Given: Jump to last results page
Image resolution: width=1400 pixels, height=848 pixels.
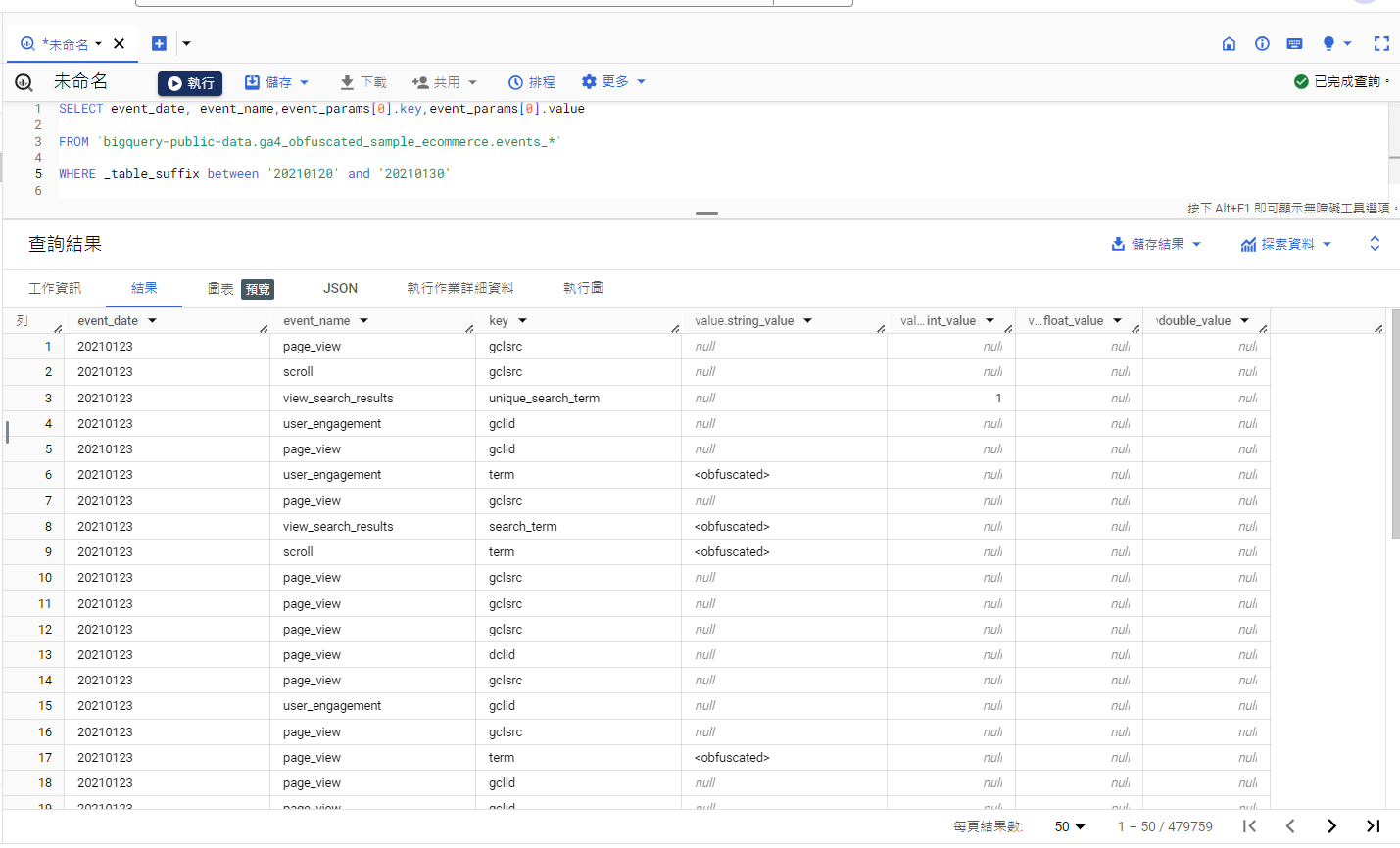Looking at the screenshot, I should (x=1373, y=826).
